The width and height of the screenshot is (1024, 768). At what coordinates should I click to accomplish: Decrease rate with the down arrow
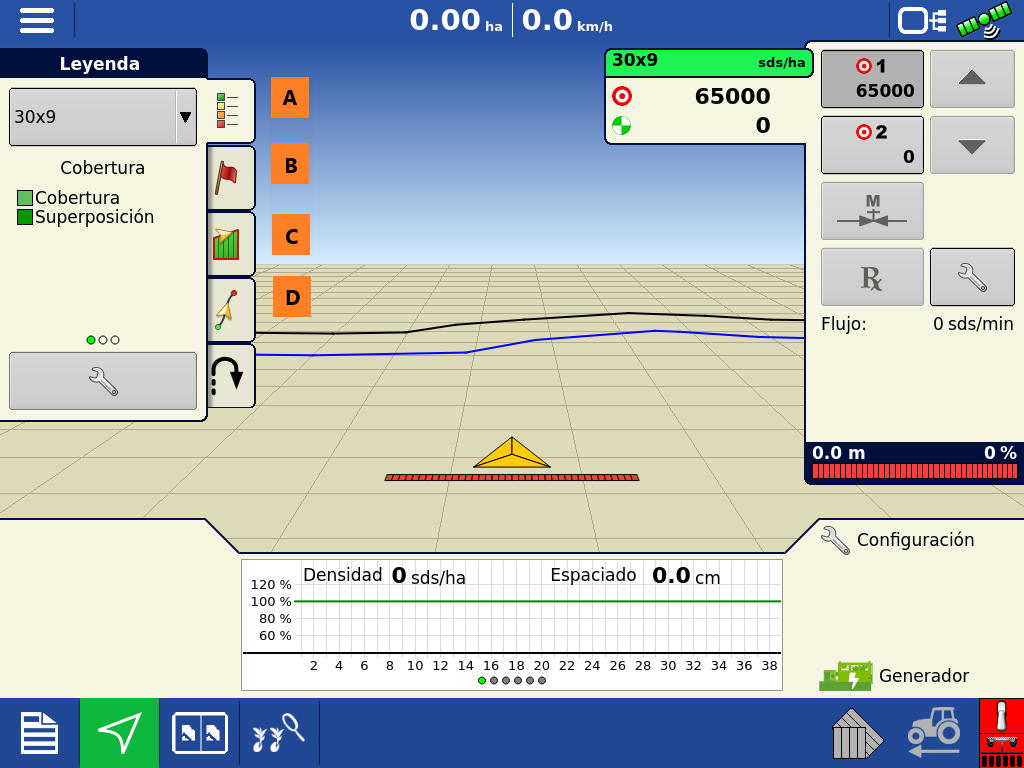pos(971,145)
